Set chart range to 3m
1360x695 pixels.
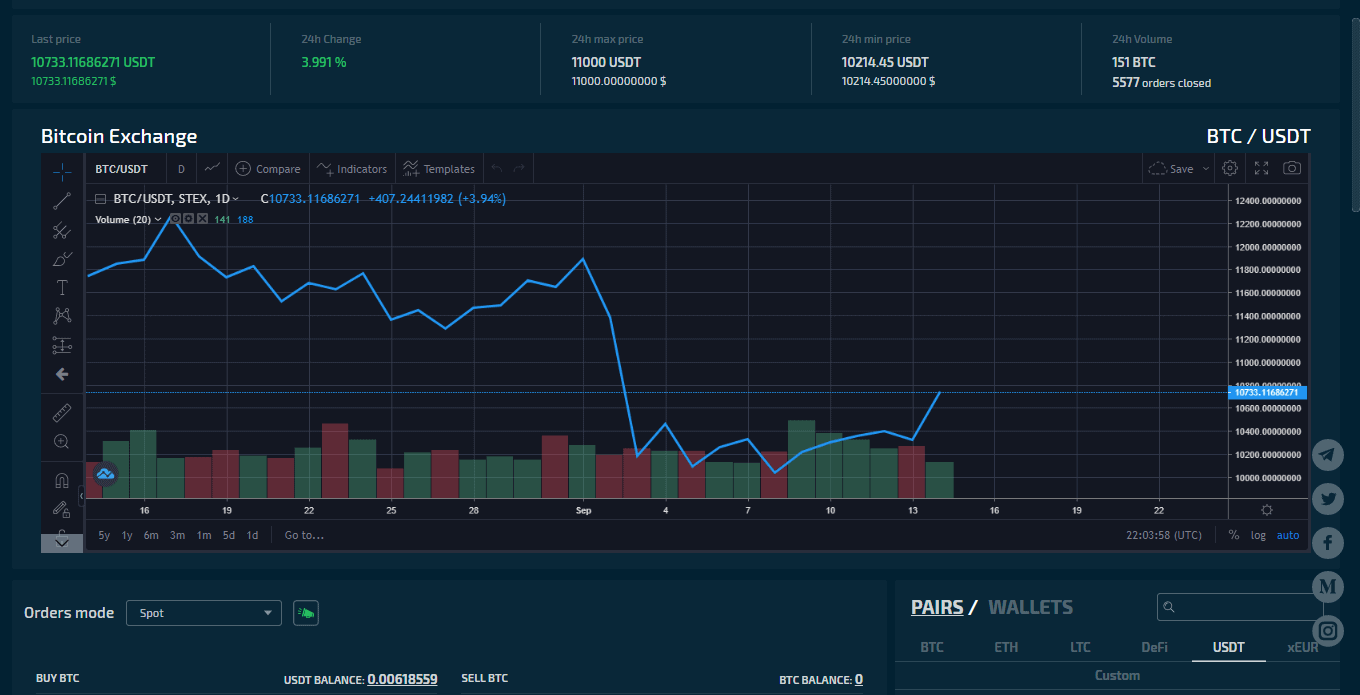click(177, 536)
